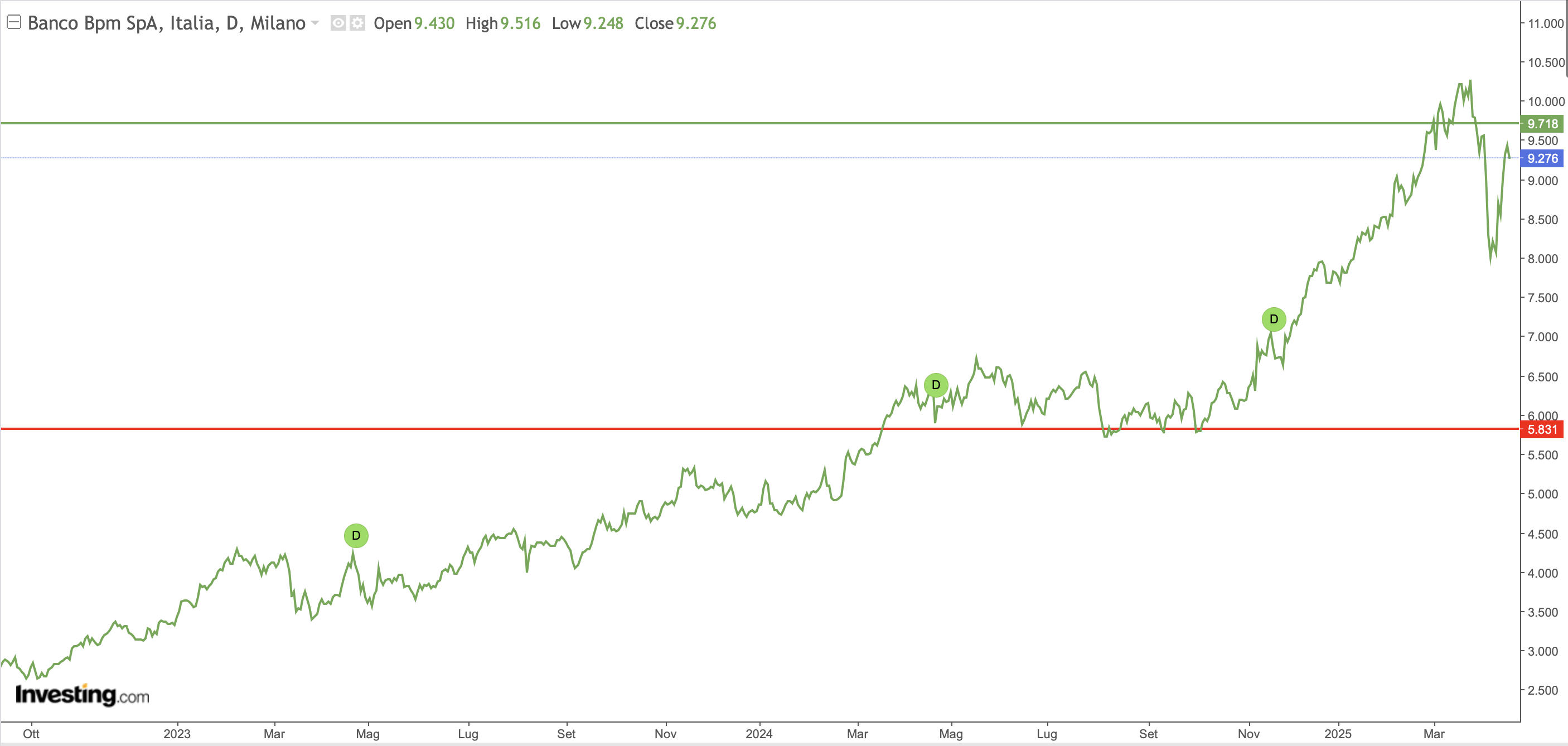
Task: Collapse the chart legend box icon
Action: coord(14,22)
